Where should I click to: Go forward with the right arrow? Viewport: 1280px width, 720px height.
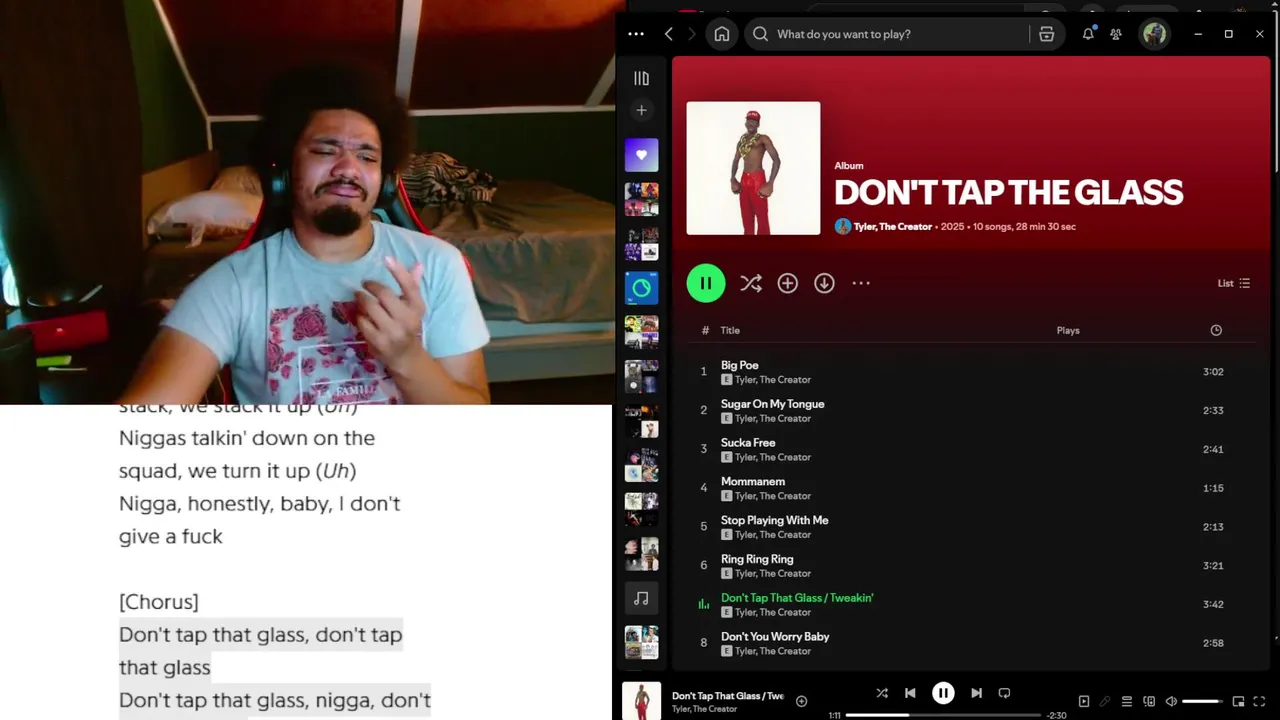coord(691,34)
